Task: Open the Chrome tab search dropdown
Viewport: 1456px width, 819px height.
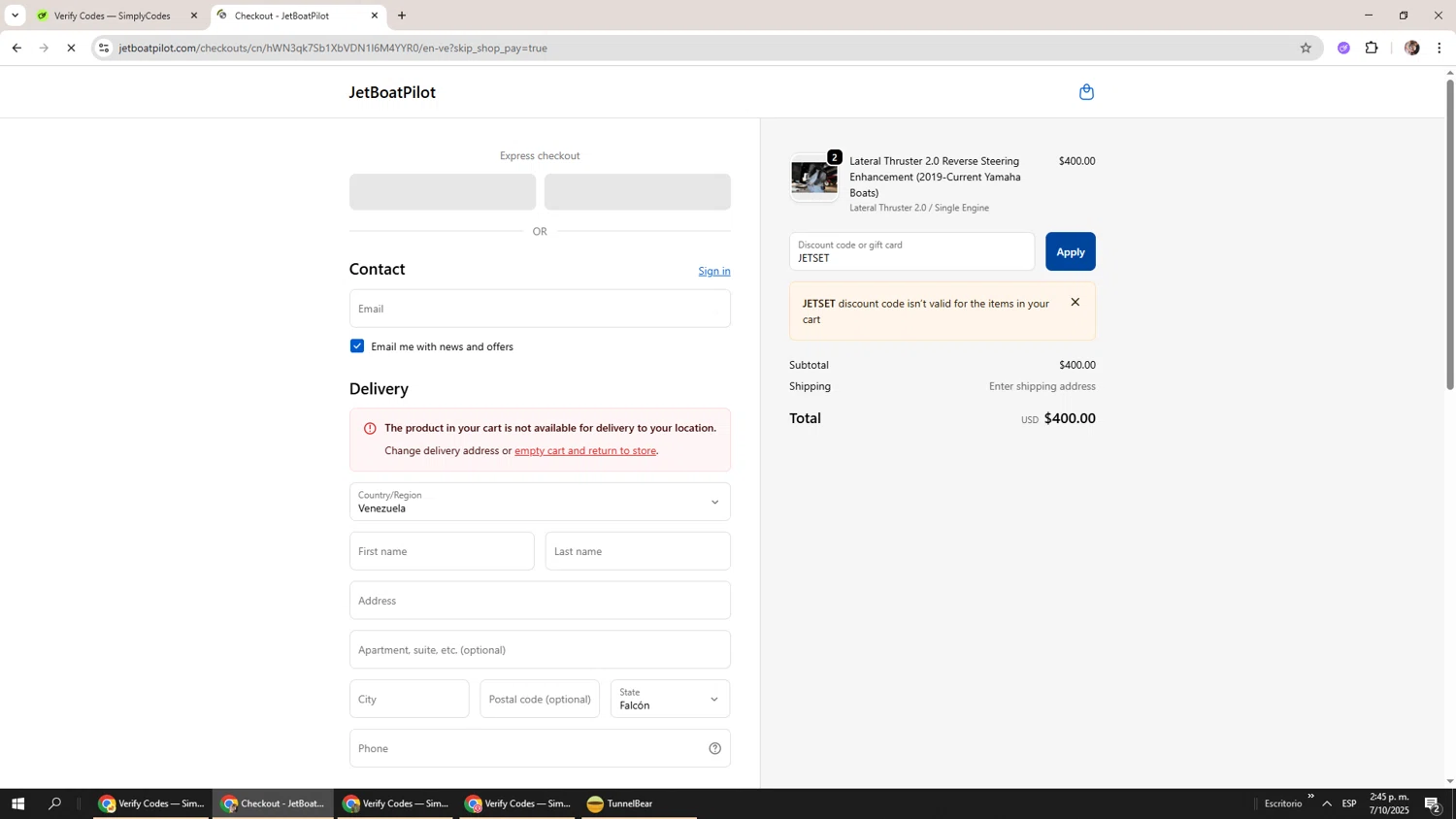Action: tap(15, 16)
